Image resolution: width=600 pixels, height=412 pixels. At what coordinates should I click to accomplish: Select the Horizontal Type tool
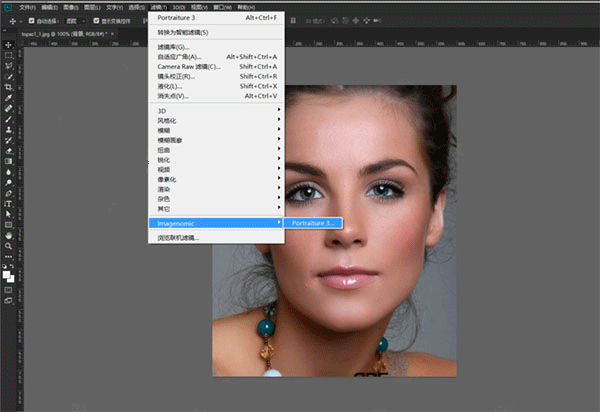8,203
